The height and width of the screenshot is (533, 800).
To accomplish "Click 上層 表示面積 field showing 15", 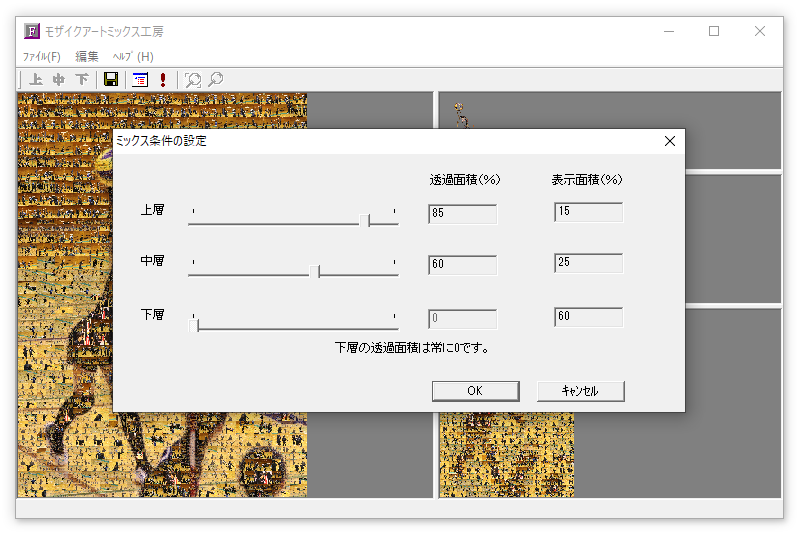I will tap(589, 212).
